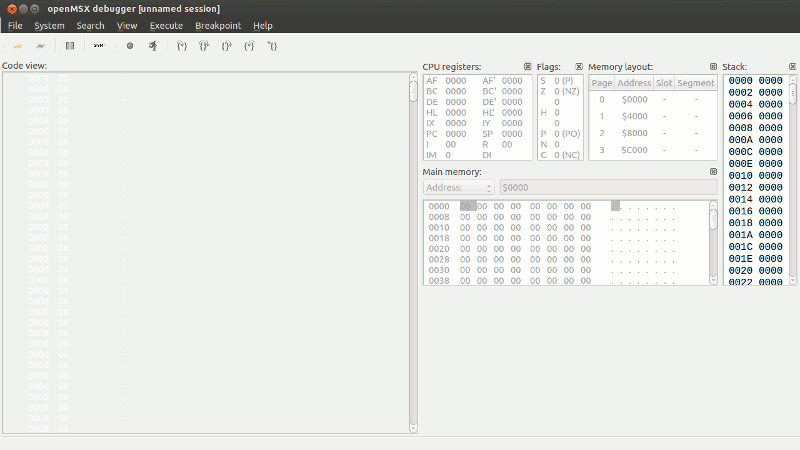
Task: Click the Main memory vertical scrollbar
Action: [x=713, y=242]
